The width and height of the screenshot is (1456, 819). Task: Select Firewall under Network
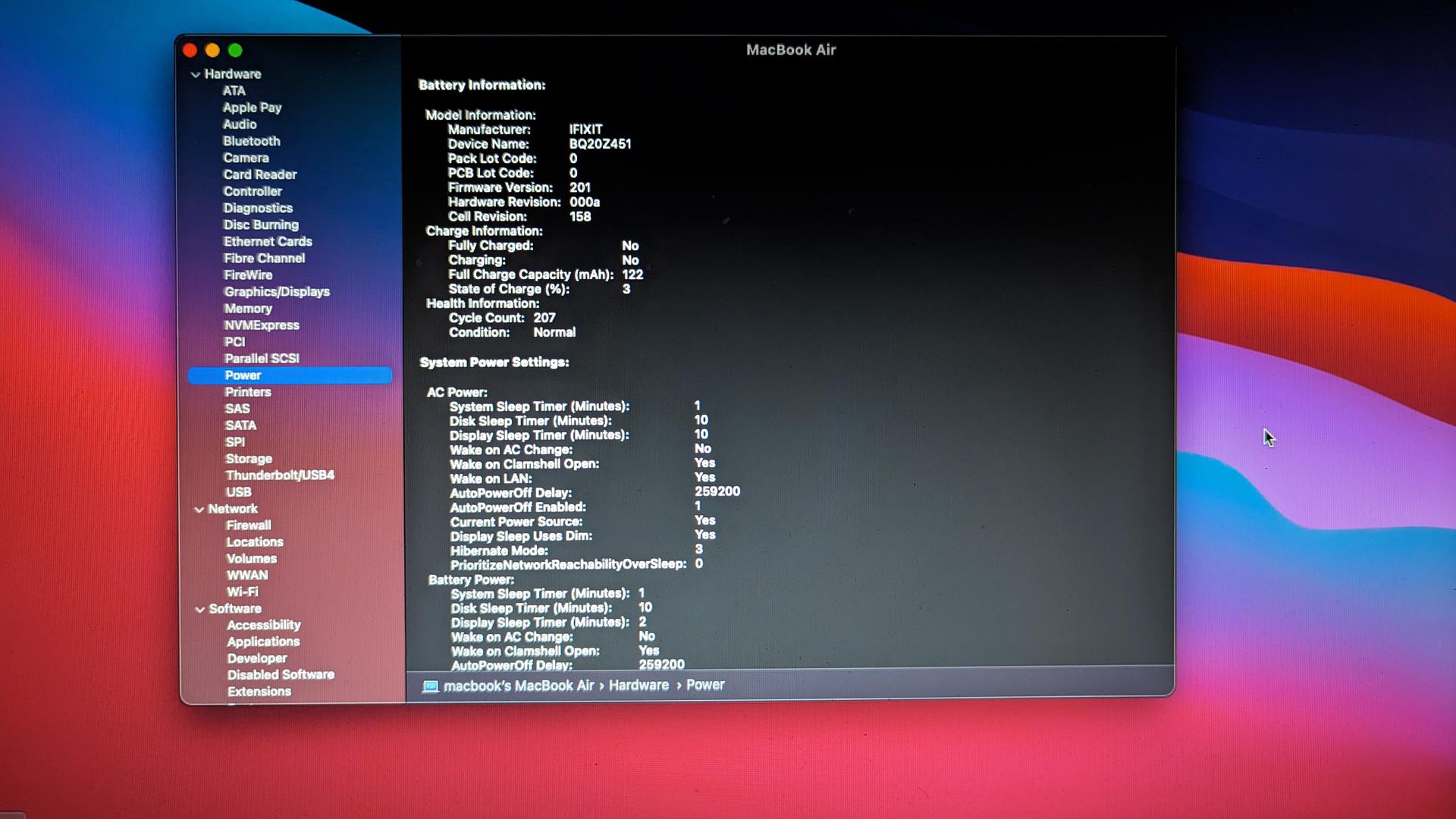(x=249, y=526)
